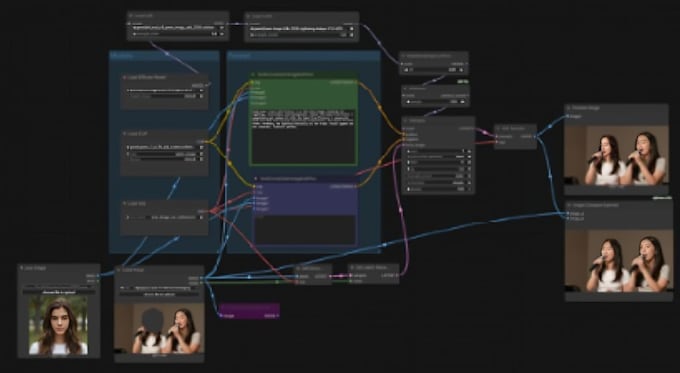This screenshot has width=680, height=373.
Task: Collapse the Preview Image node
Action: click(569, 108)
